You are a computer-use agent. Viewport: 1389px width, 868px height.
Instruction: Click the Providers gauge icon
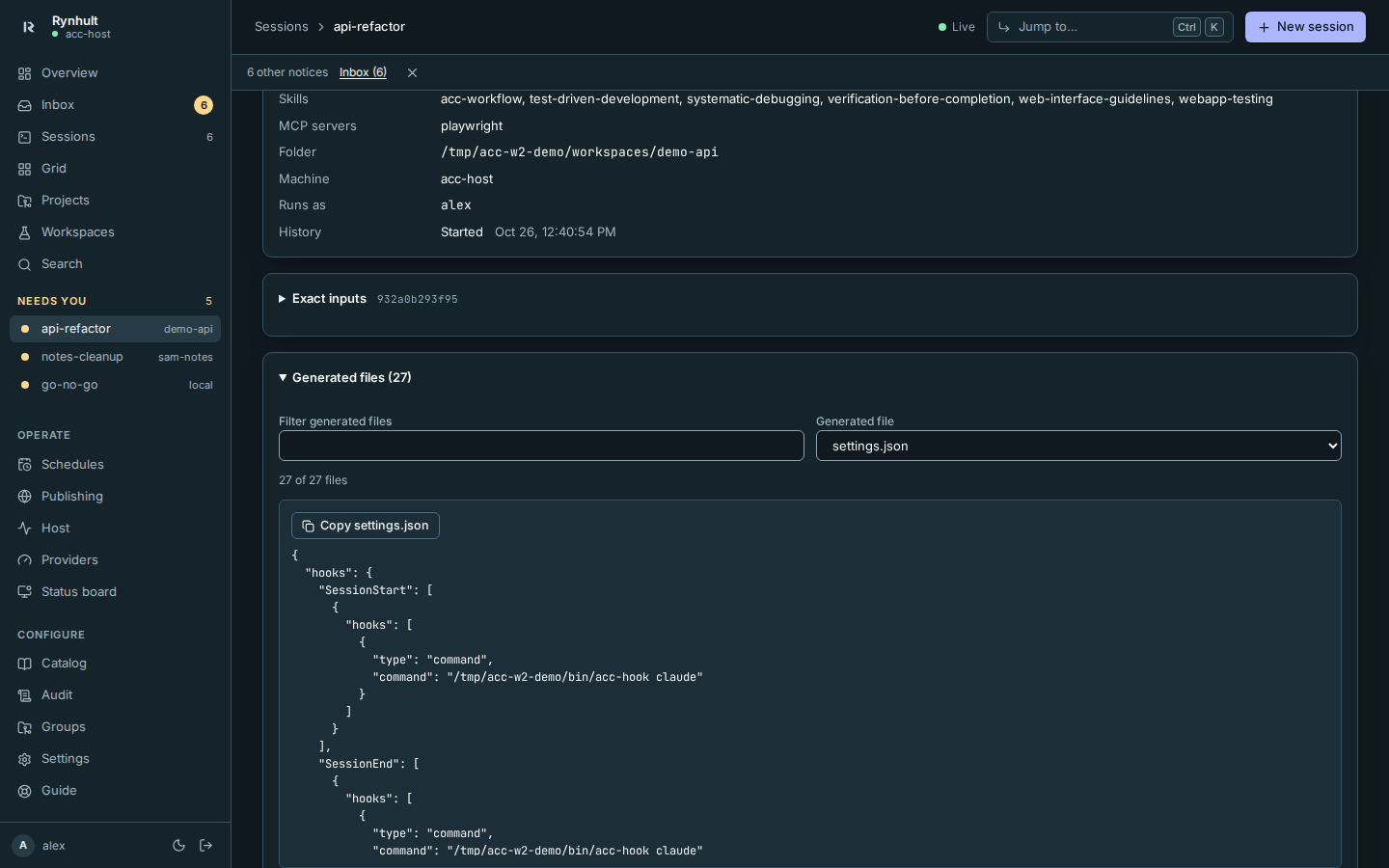pyautogui.click(x=25, y=560)
